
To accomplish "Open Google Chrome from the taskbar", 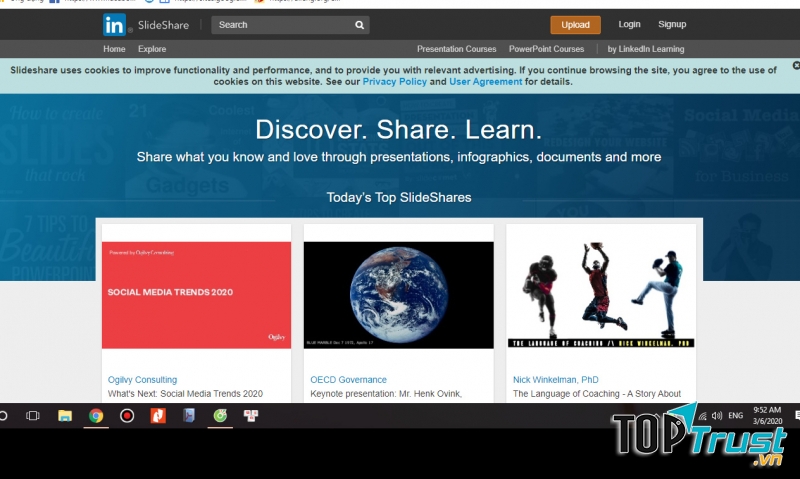I will [95, 415].
